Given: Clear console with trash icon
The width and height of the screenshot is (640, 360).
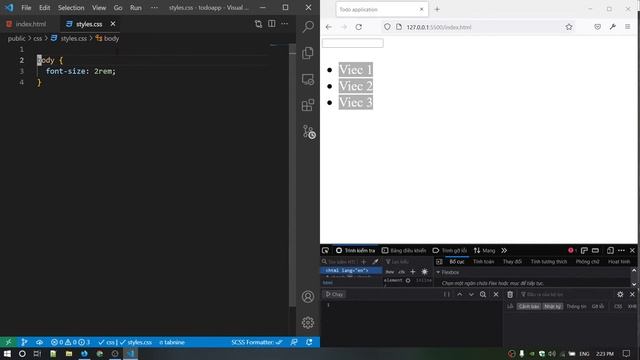Looking at the screenshot, I should tap(510, 294).
